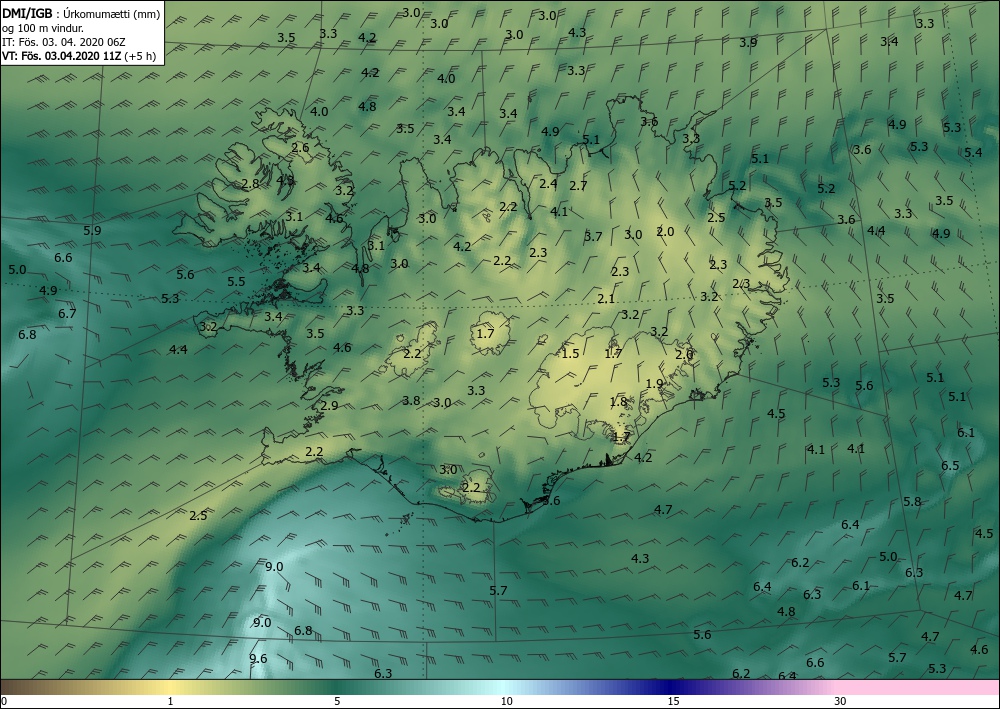Pick the pale yellow color above label 1
Viewport: 1000px width, 709px height.
(170, 687)
